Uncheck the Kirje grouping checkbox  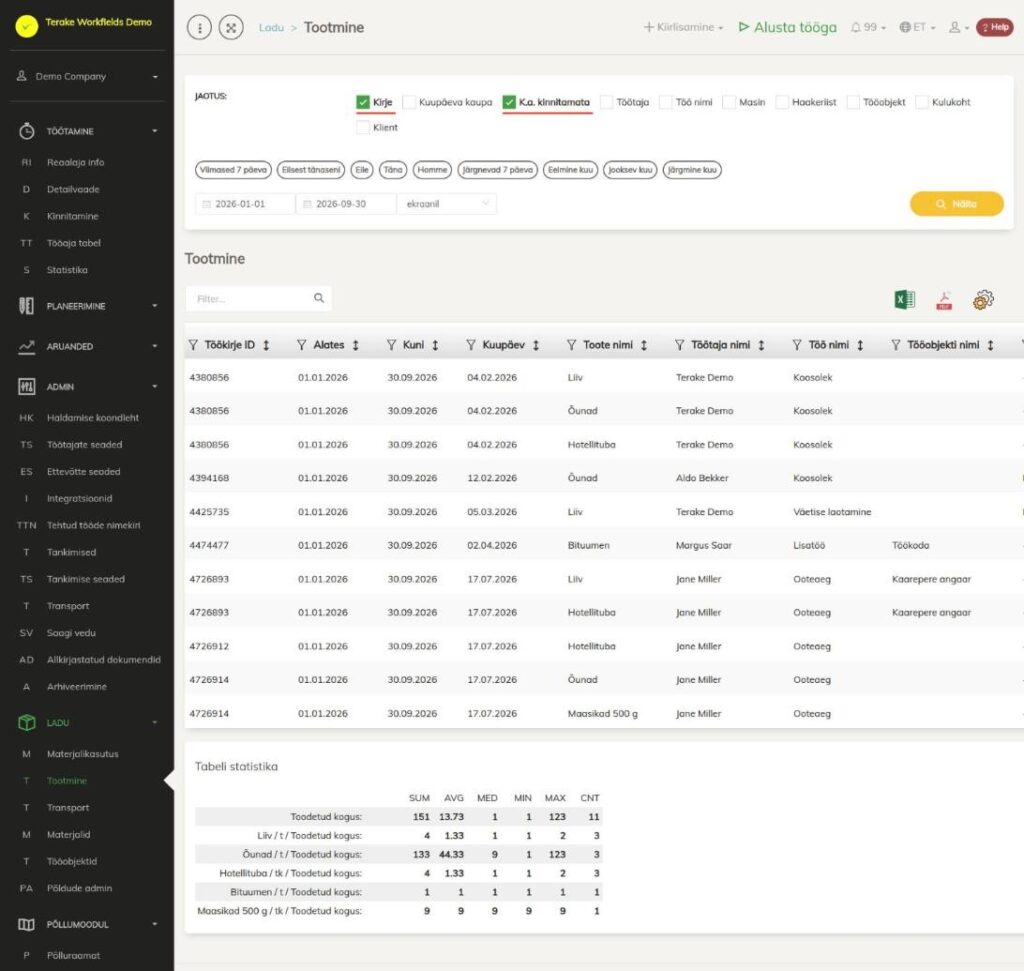(363, 102)
